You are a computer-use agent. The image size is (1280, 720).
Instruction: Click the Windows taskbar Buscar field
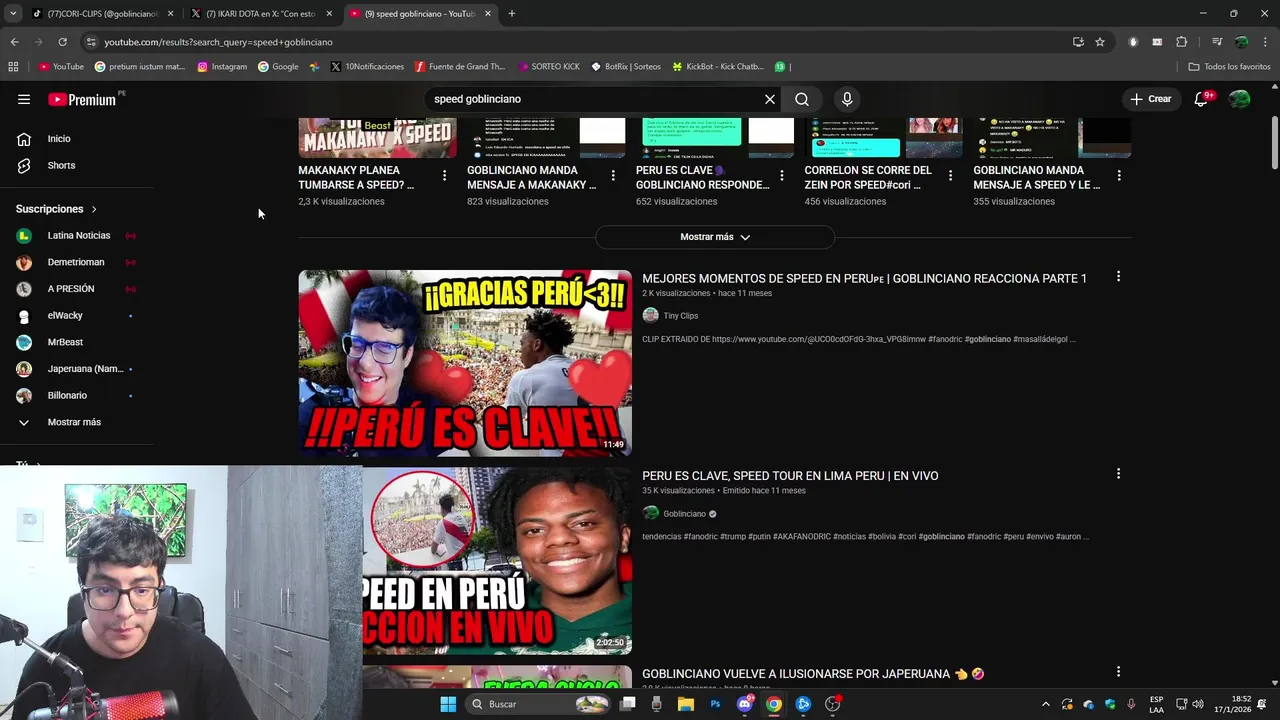pyautogui.click(x=540, y=704)
